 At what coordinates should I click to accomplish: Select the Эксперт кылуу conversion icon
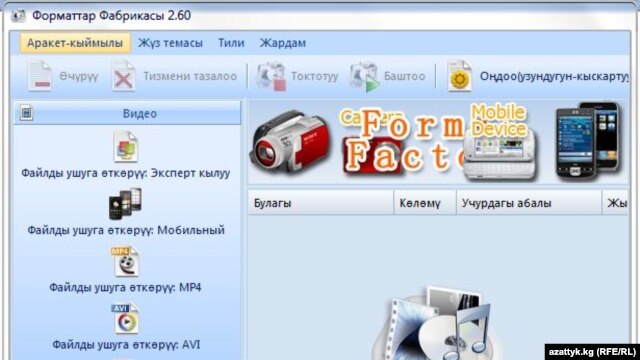[x=126, y=147]
